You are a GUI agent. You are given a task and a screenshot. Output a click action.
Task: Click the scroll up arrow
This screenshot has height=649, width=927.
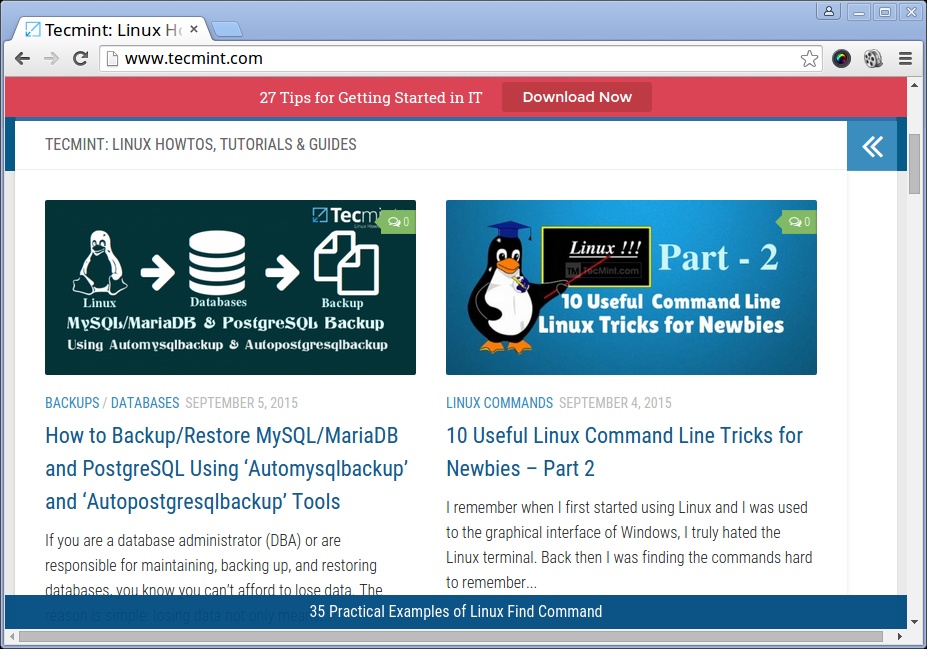tap(914, 85)
